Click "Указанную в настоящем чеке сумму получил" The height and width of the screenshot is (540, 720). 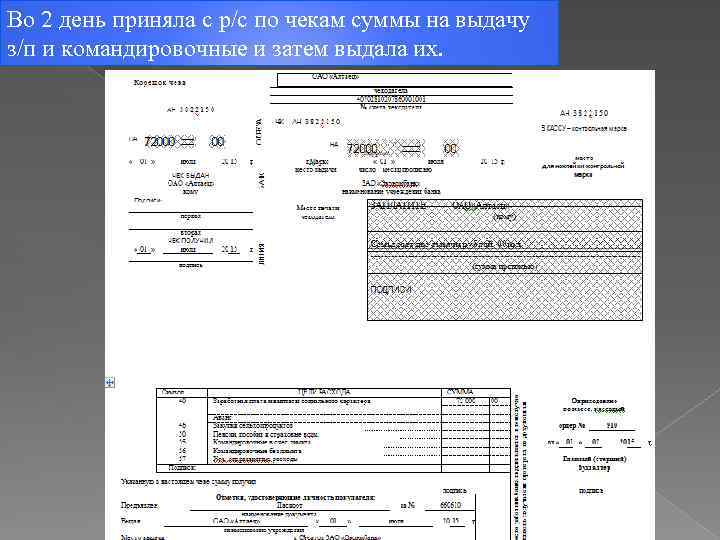click(188, 482)
